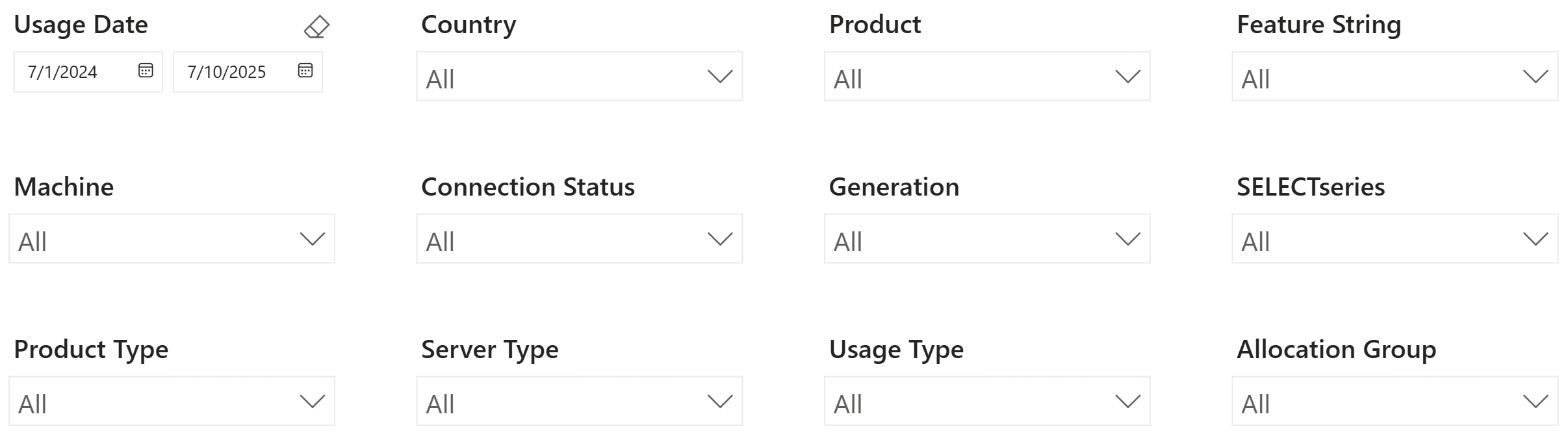Open the Usage Type dropdown
This screenshot has height=438, width=1568.
(986, 402)
